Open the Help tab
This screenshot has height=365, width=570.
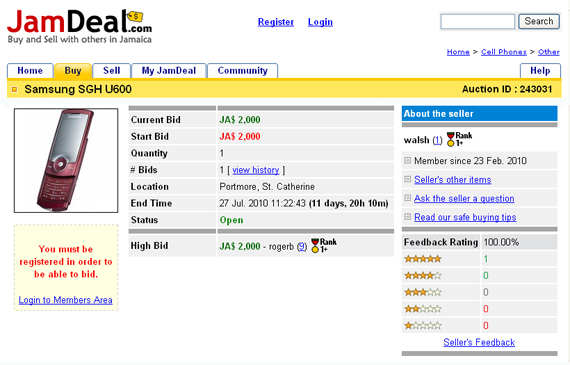pos(540,71)
